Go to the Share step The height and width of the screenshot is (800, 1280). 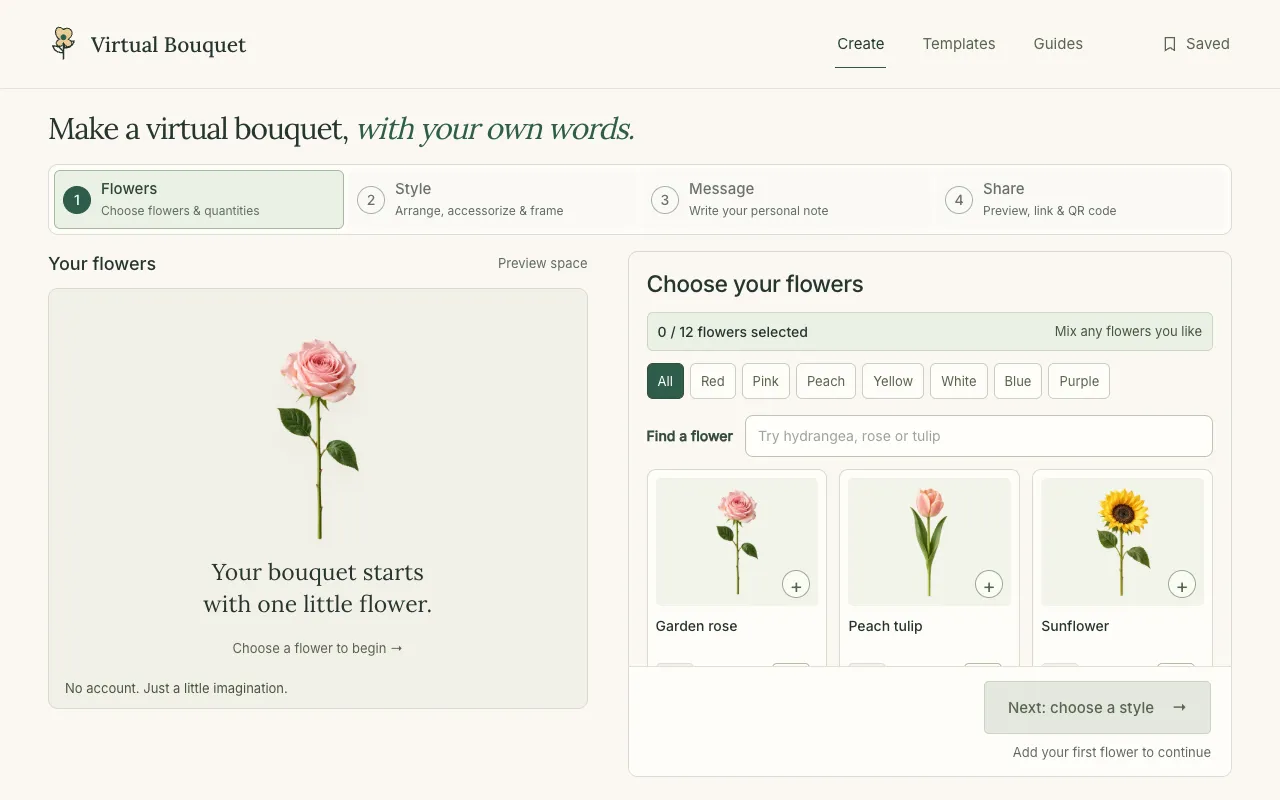click(x=1081, y=199)
